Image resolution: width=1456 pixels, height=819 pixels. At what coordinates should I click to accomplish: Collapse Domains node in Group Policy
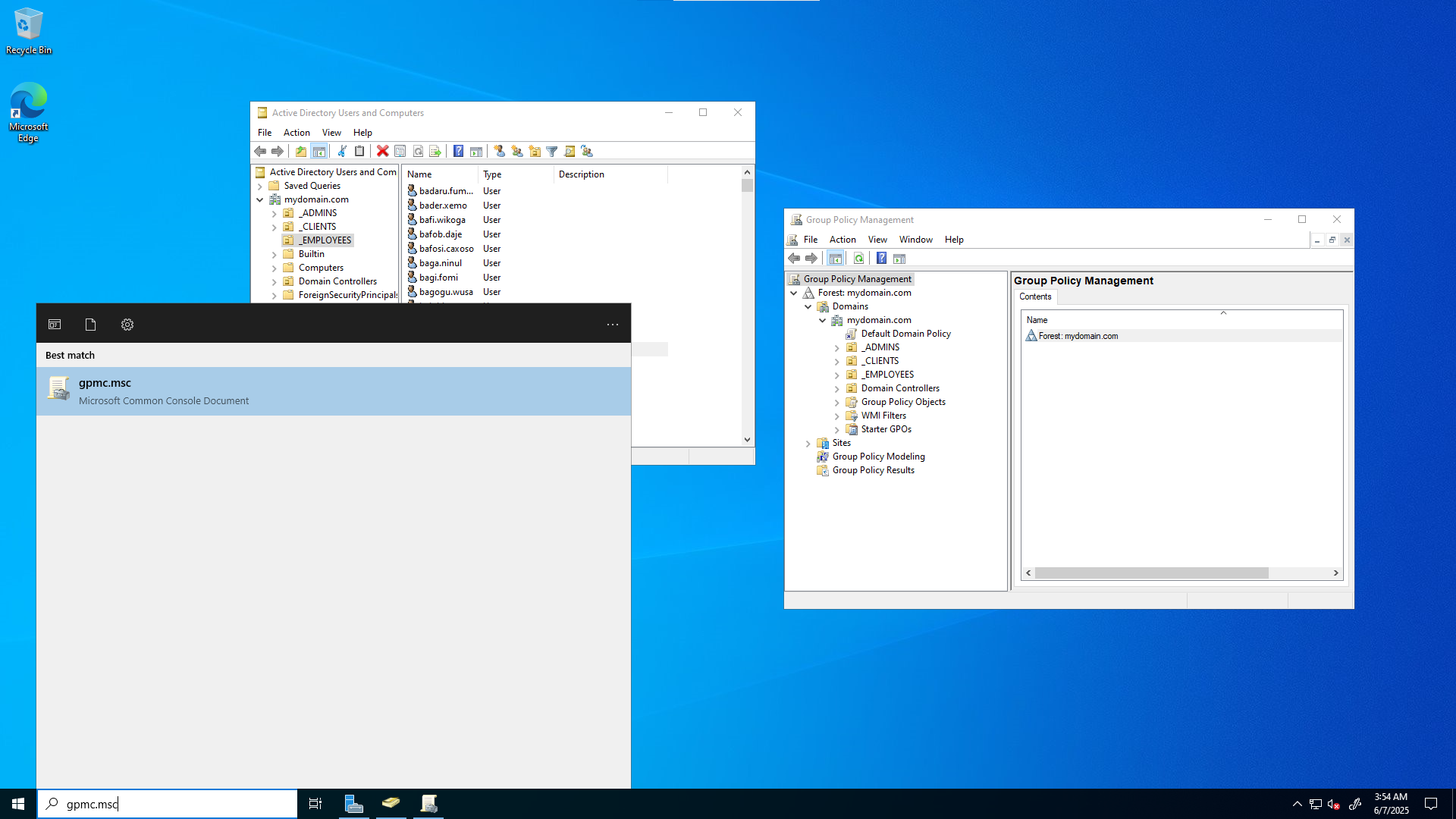[x=808, y=306]
